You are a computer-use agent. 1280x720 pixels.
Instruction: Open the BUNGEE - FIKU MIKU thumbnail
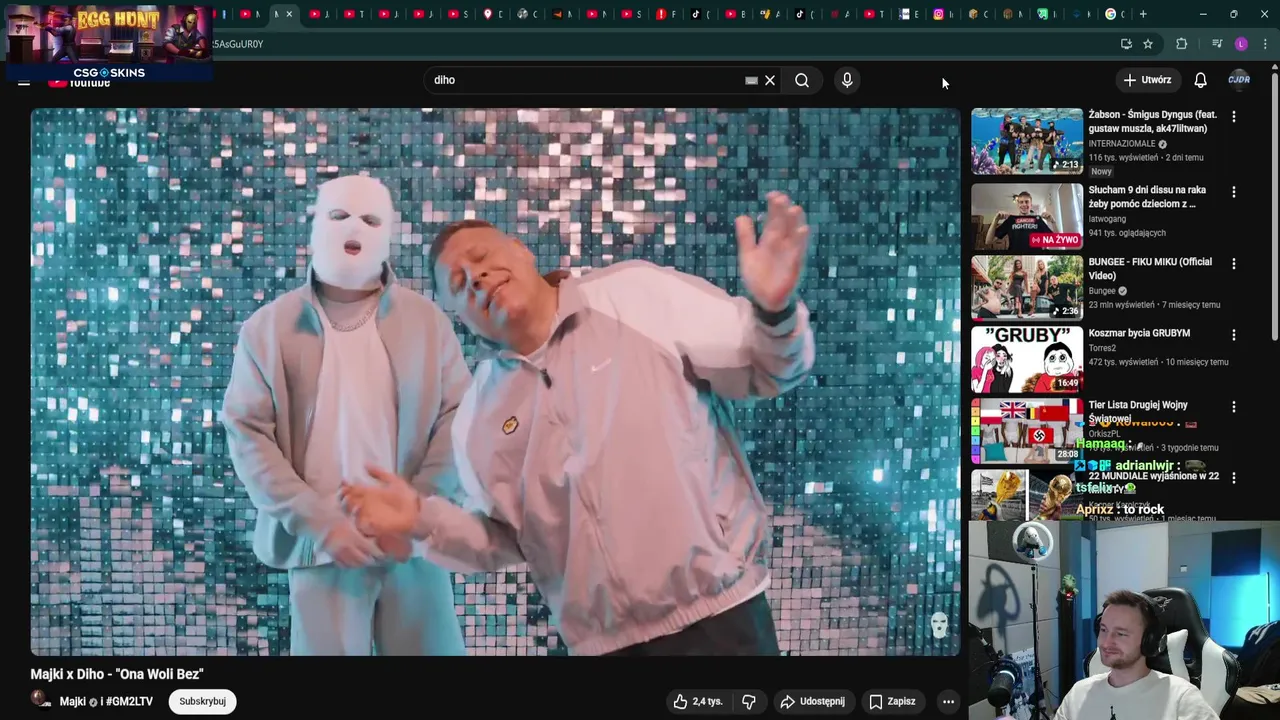tap(1027, 287)
